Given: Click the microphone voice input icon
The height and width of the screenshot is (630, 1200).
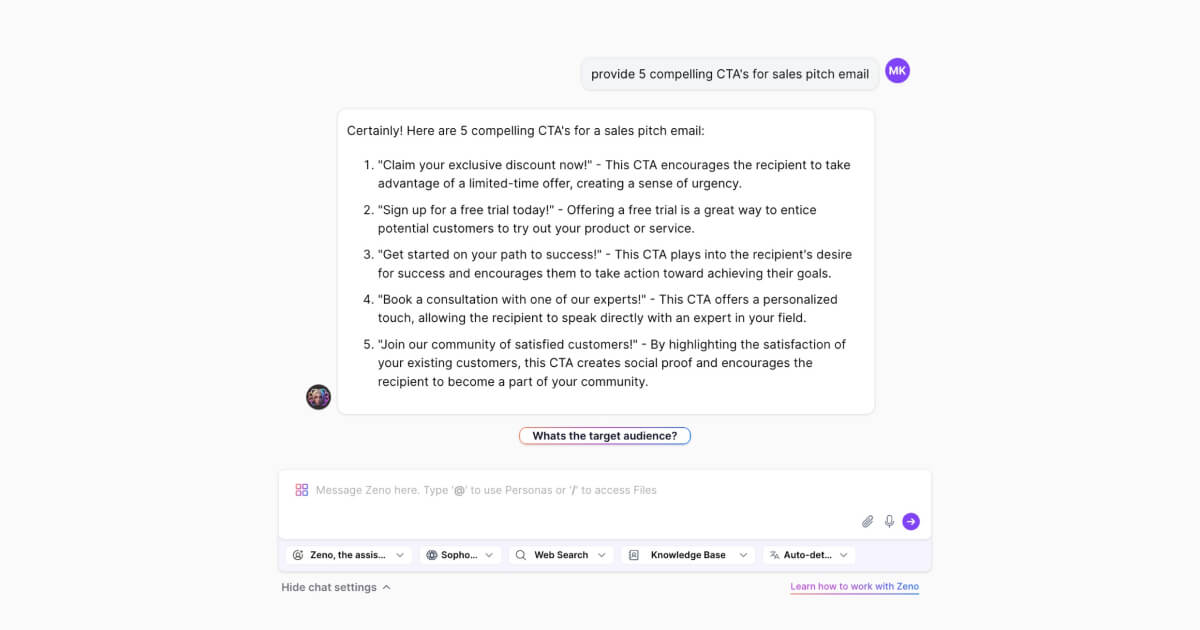Looking at the screenshot, I should pos(889,521).
